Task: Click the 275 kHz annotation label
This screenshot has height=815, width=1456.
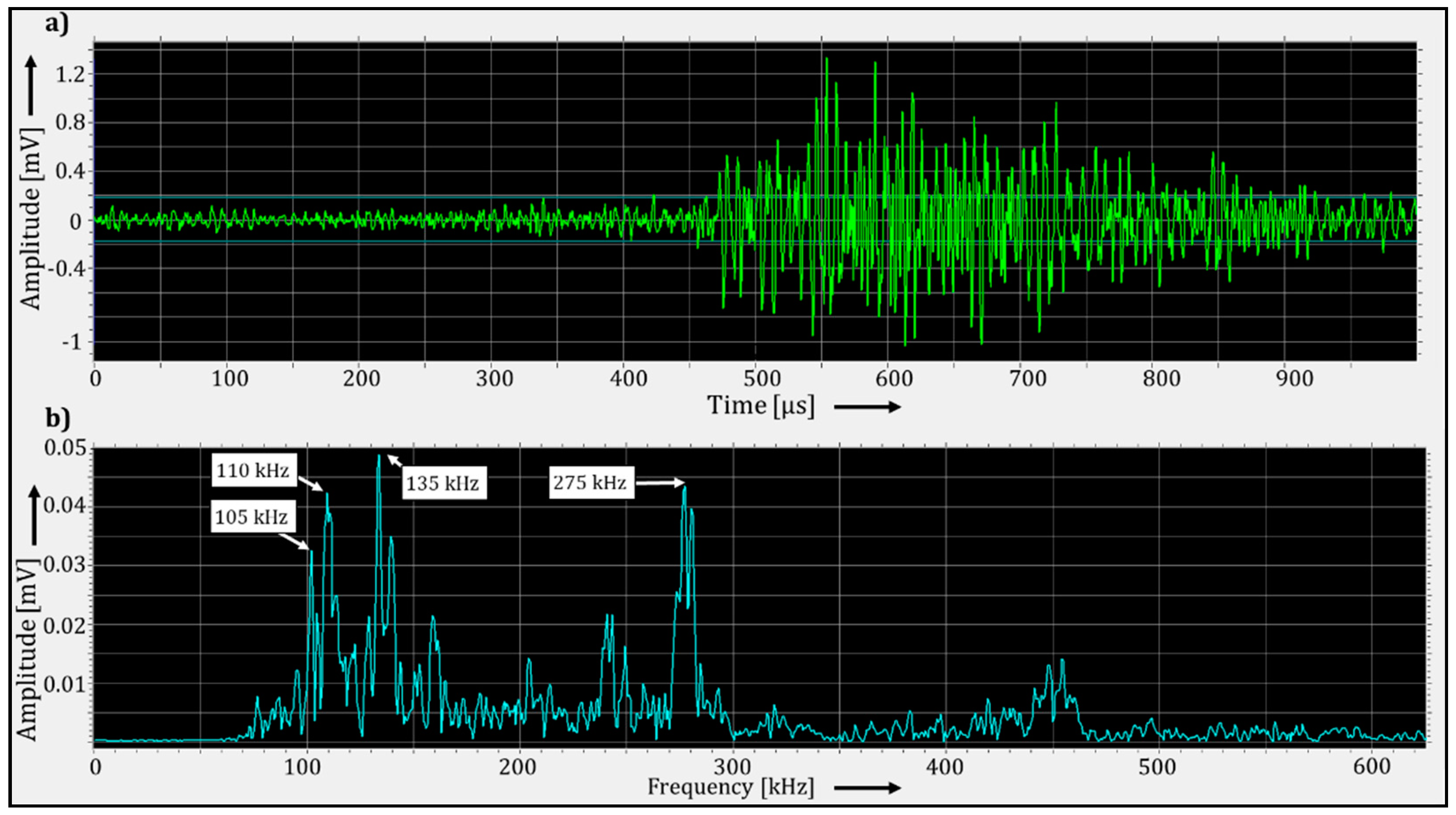Action: (591, 483)
